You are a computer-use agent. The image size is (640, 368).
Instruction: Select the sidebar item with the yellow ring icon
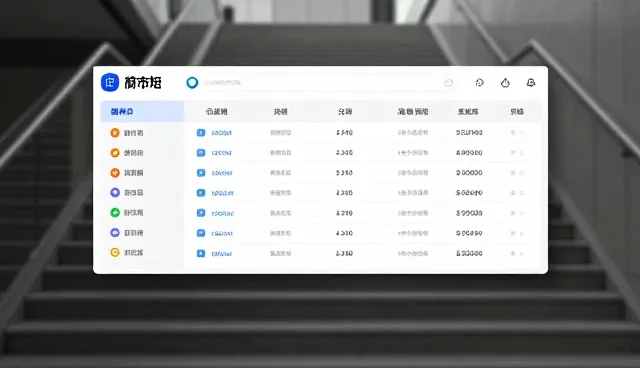127,253
